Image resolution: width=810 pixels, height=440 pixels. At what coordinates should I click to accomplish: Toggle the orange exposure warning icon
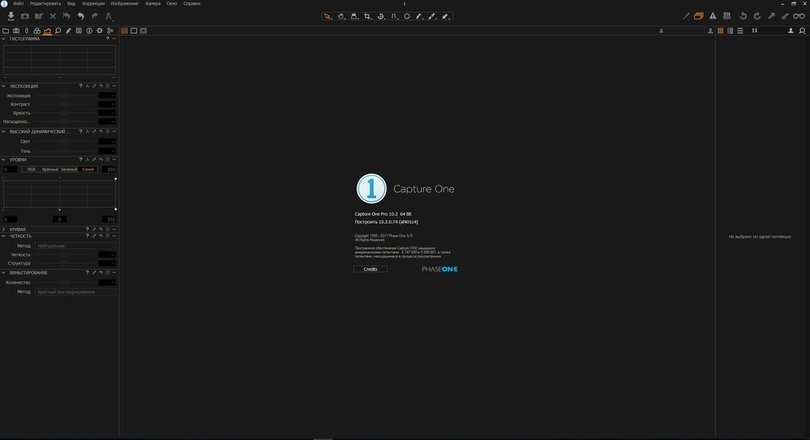click(x=698, y=16)
